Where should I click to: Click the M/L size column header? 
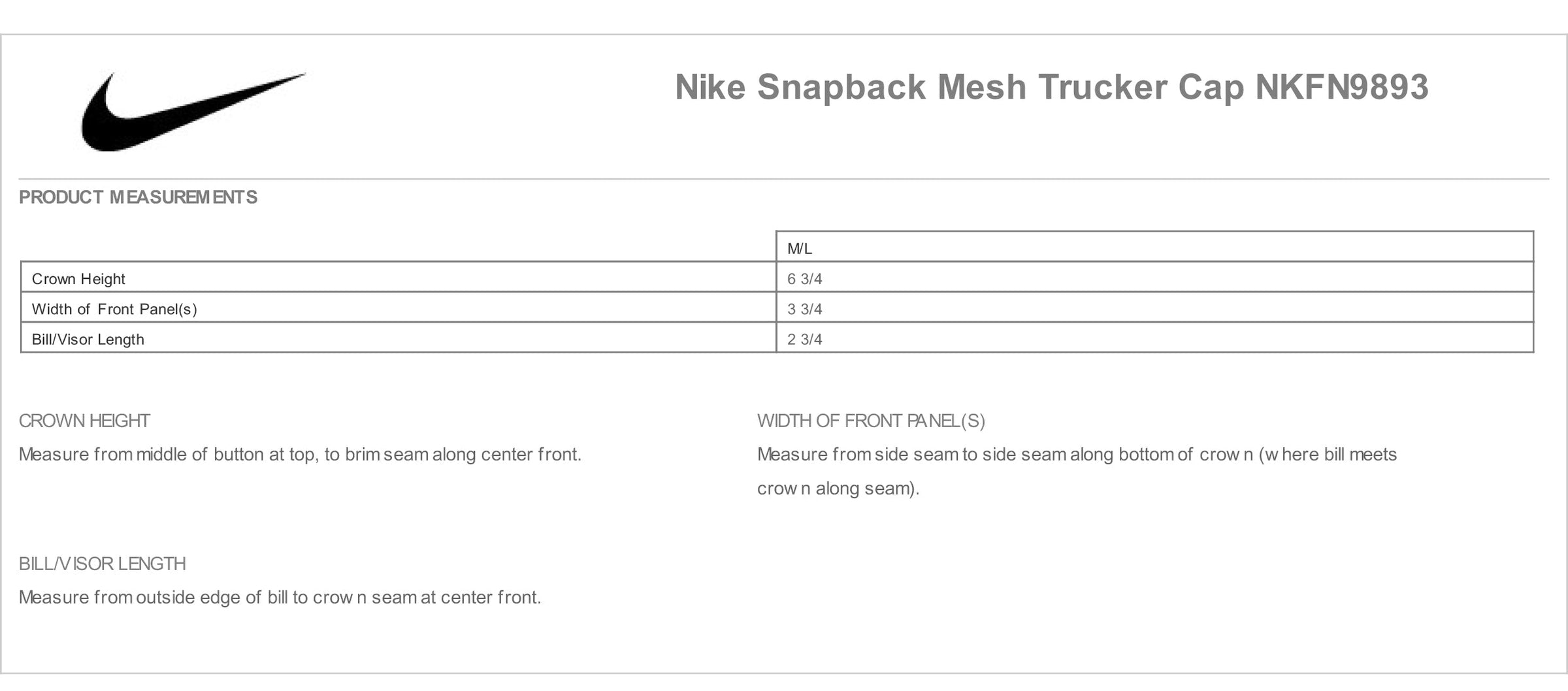coord(800,249)
